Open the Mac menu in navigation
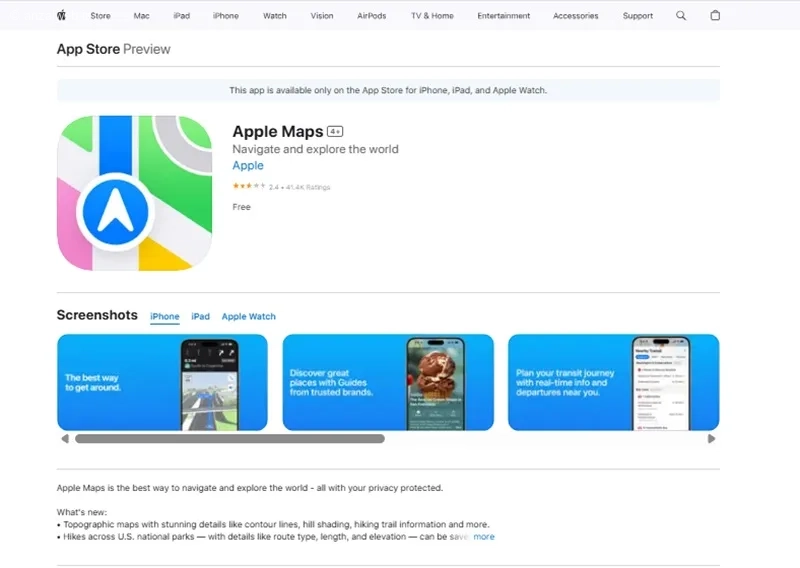 (141, 16)
